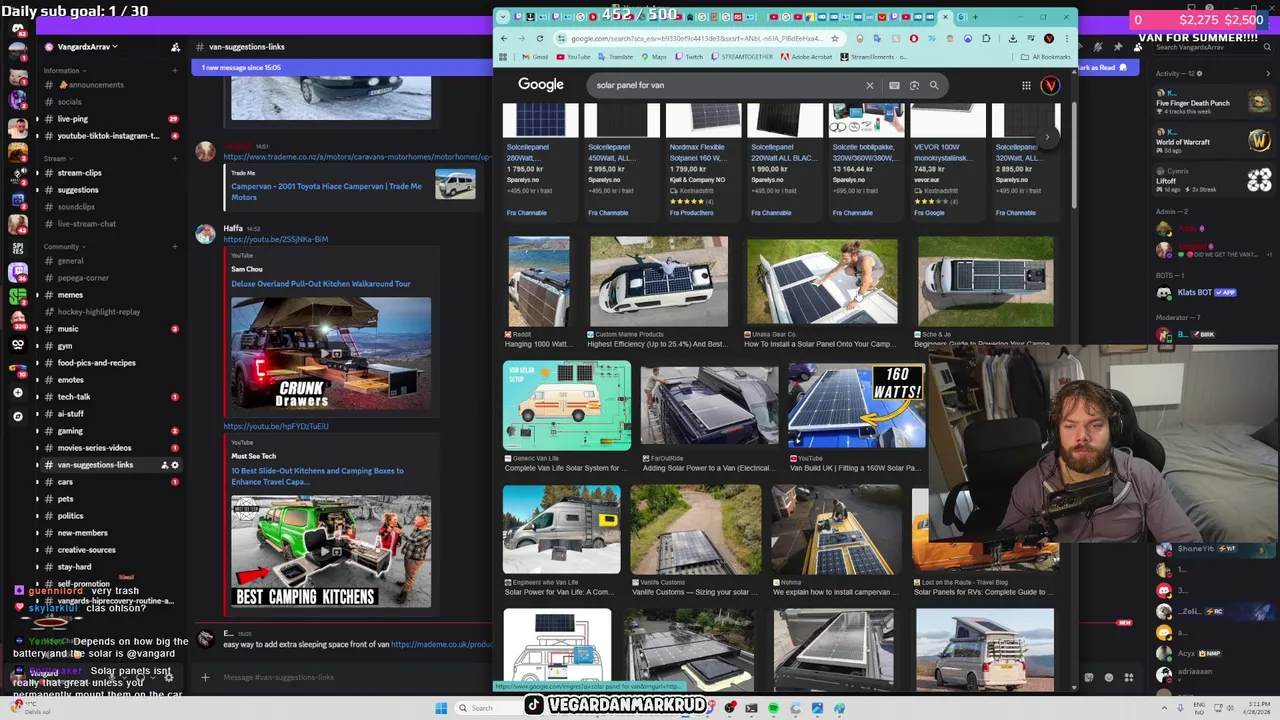1280x720 pixels.
Task: Open 10 Best Slide-Out Kitchens video link
Action: [x=317, y=476]
